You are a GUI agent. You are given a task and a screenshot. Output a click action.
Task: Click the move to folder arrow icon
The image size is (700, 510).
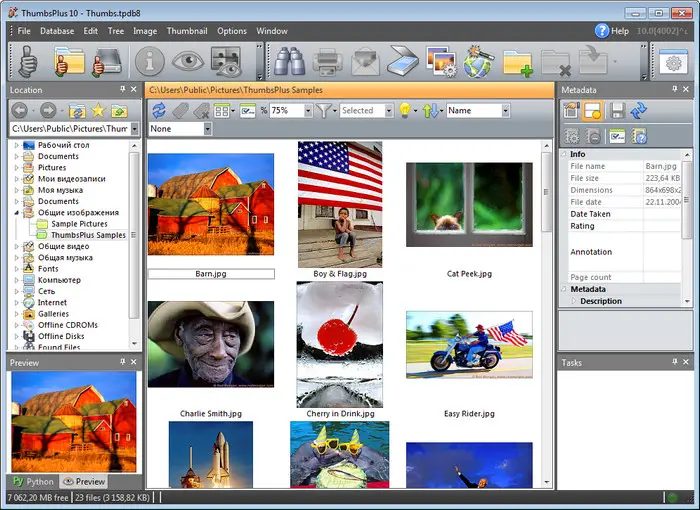pos(593,60)
